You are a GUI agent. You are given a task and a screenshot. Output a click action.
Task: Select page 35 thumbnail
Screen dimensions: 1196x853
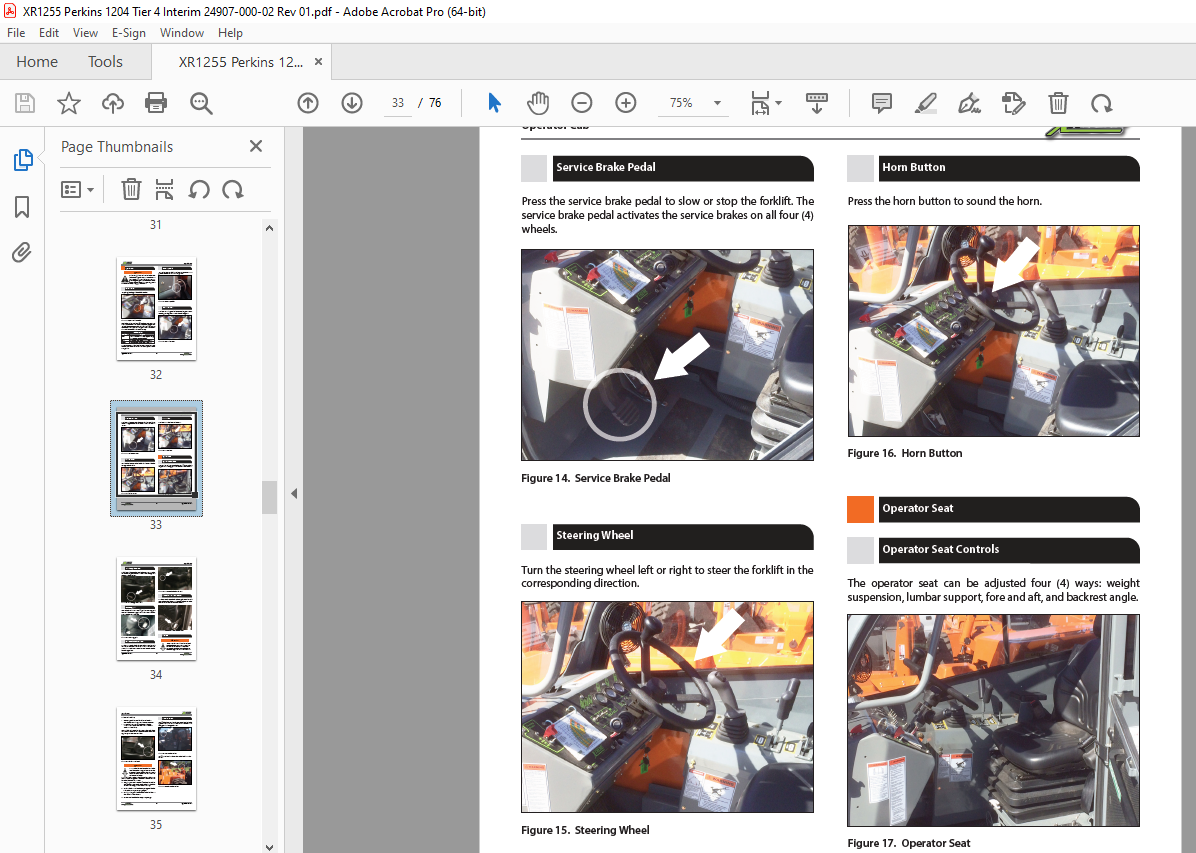click(156, 758)
